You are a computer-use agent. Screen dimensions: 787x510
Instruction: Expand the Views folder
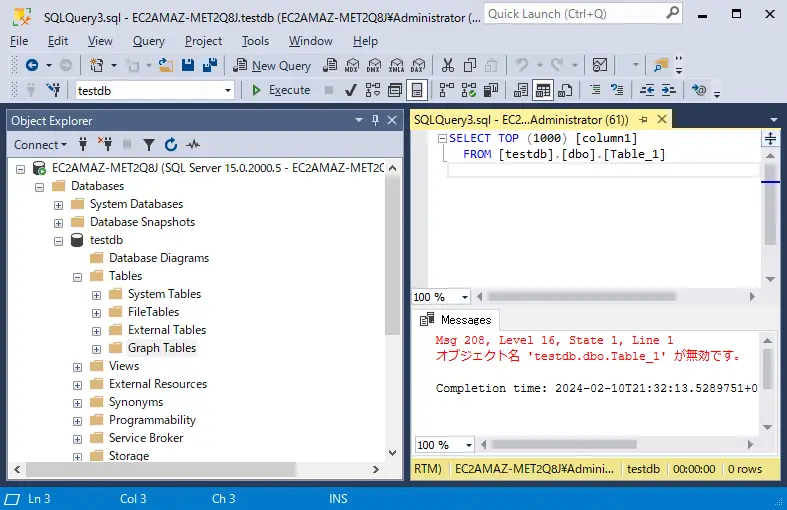(77, 367)
